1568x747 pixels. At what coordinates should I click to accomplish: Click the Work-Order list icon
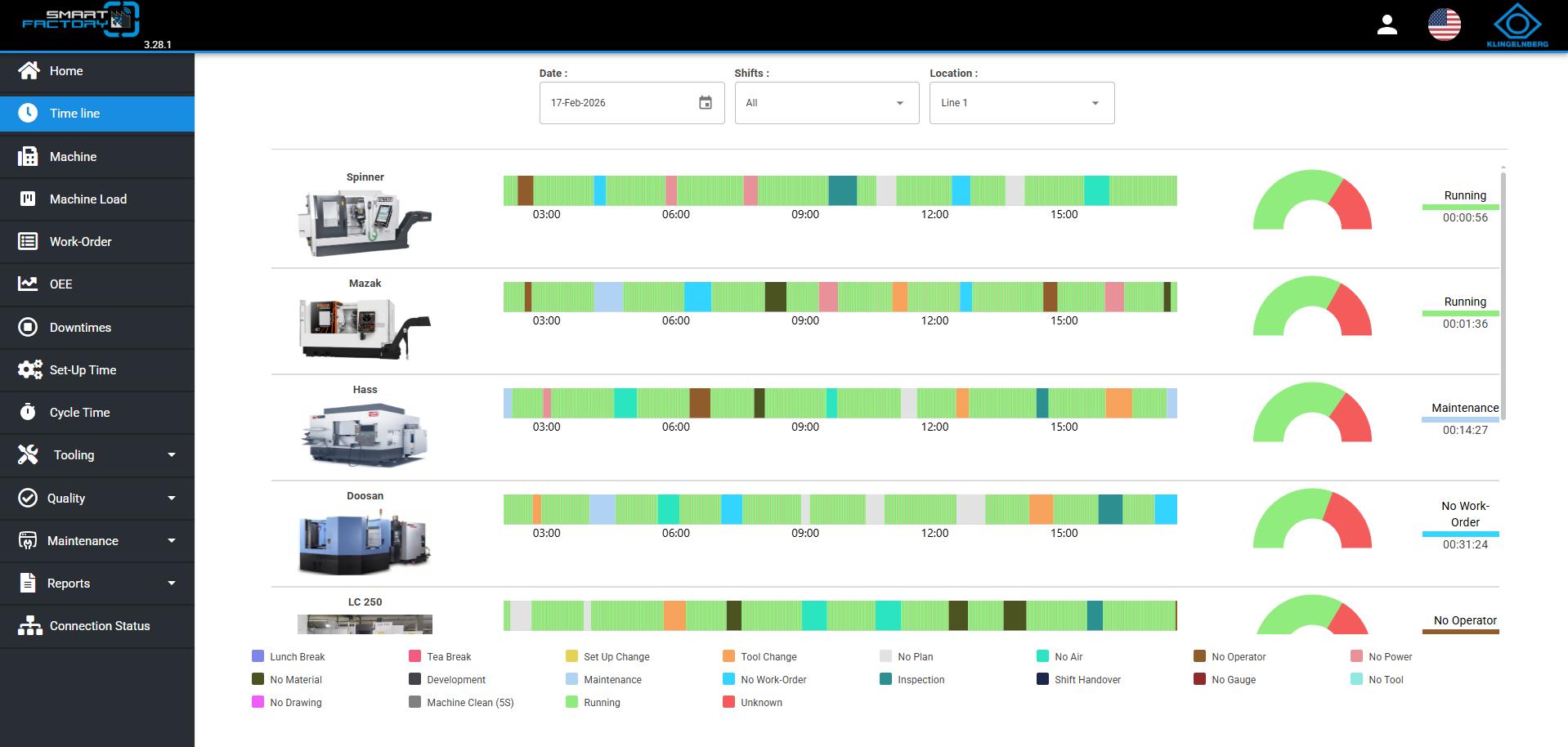coord(28,241)
